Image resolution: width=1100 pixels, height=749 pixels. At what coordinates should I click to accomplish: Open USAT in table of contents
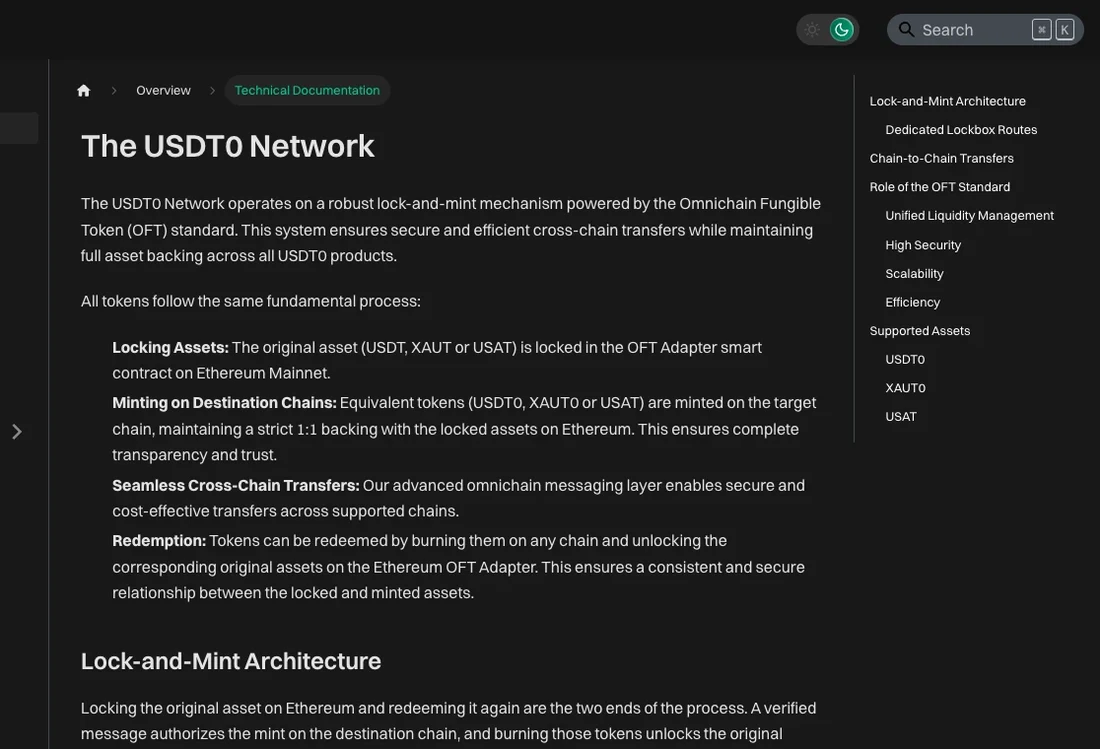901,417
